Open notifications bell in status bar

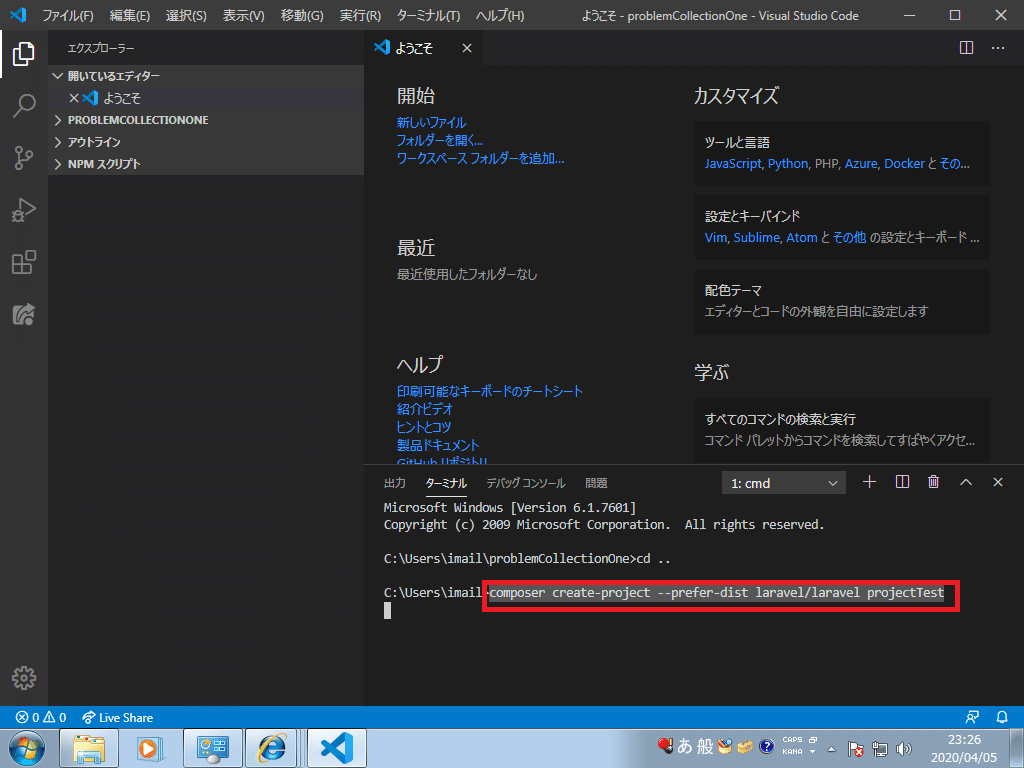coord(1002,717)
